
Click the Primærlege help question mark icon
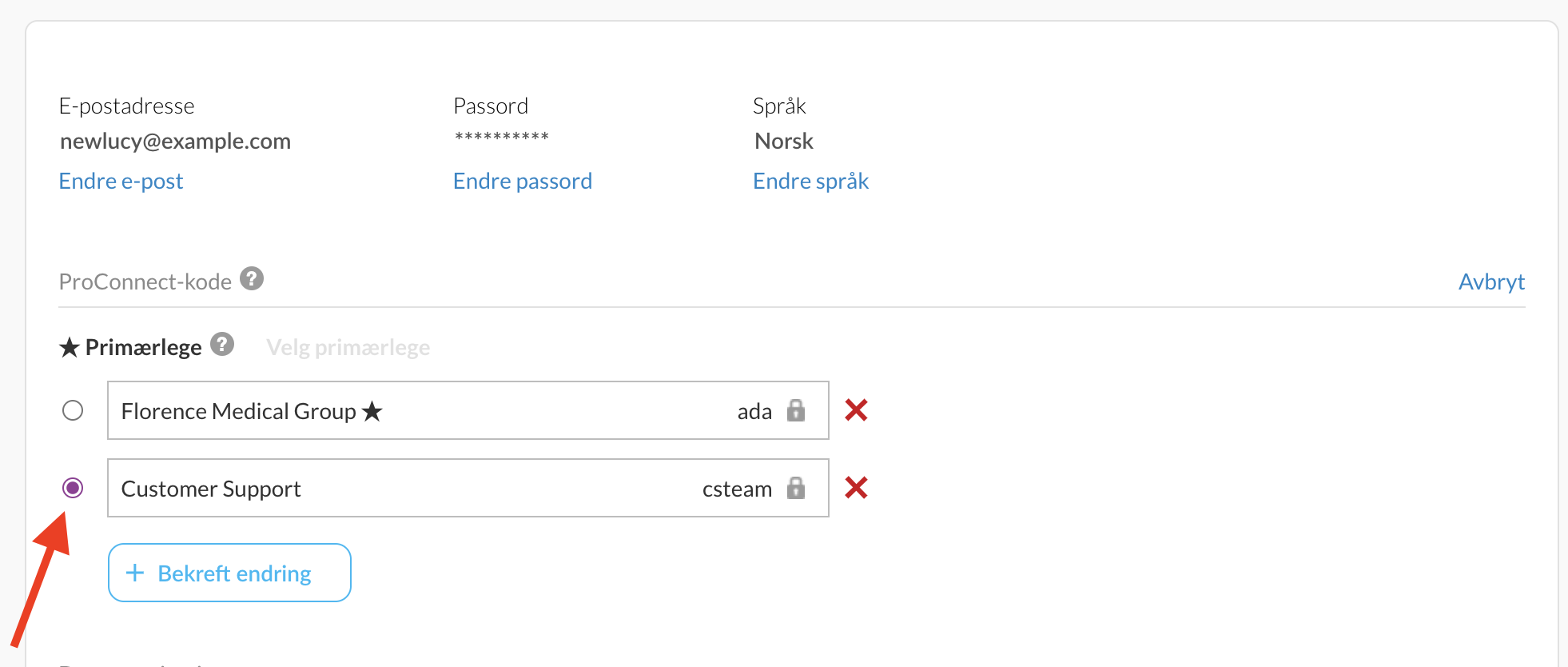(x=222, y=344)
